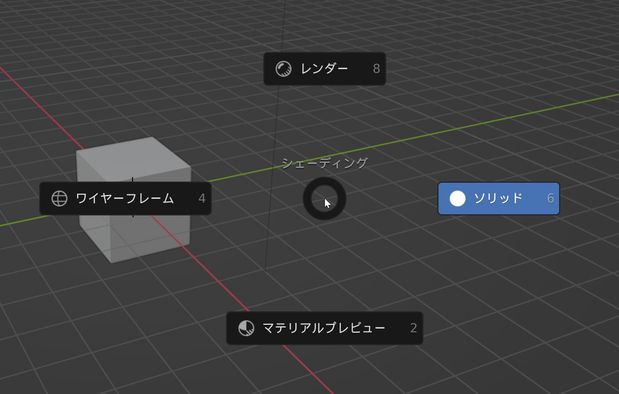Switch to マテリアルプレビュー shading mode
This screenshot has width=619, height=394.
(325, 328)
